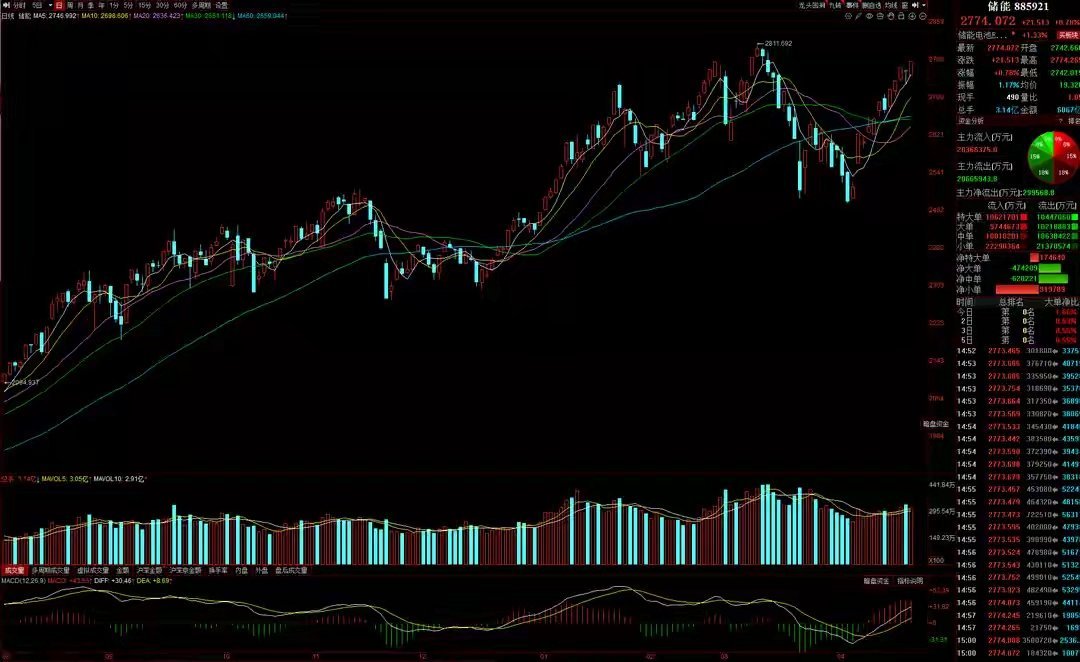The image size is (1080, 662).
Task: Click the 特大单 row in flow table
Action: [x=1017, y=217]
